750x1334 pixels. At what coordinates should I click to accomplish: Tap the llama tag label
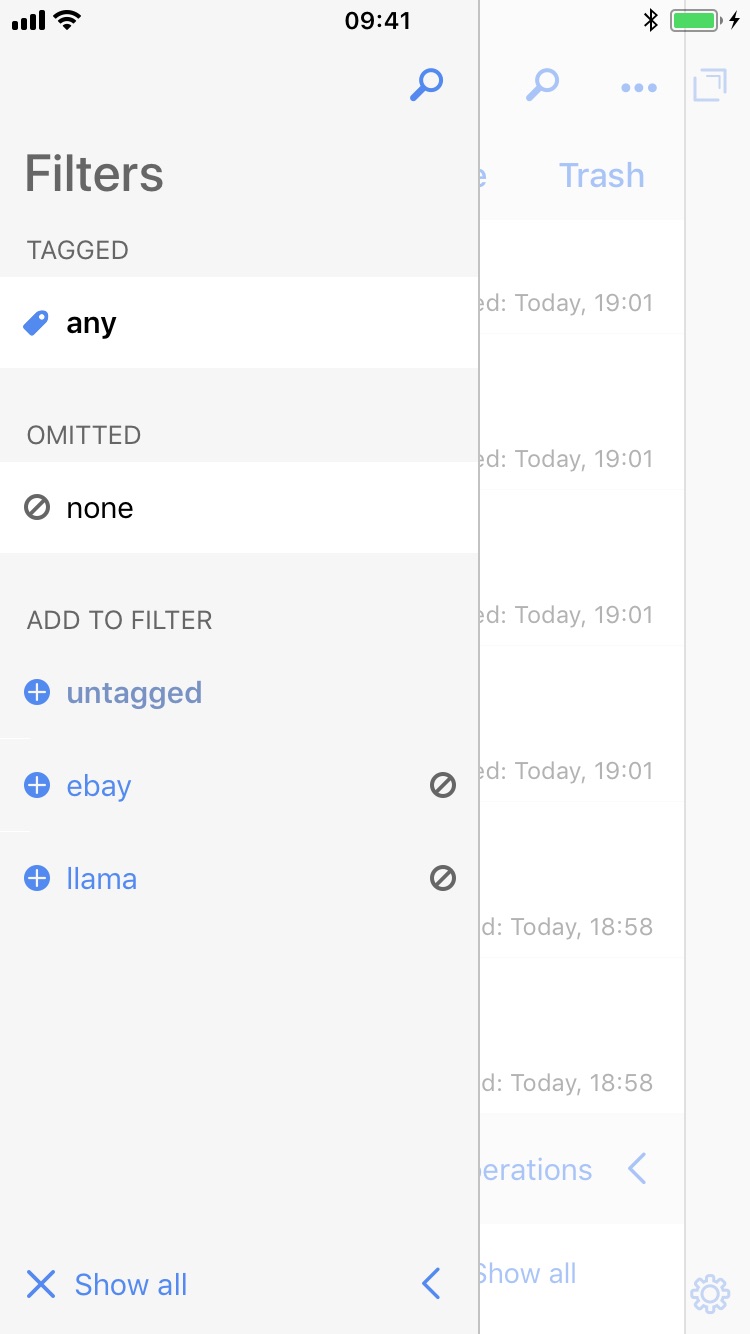click(x=102, y=880)
